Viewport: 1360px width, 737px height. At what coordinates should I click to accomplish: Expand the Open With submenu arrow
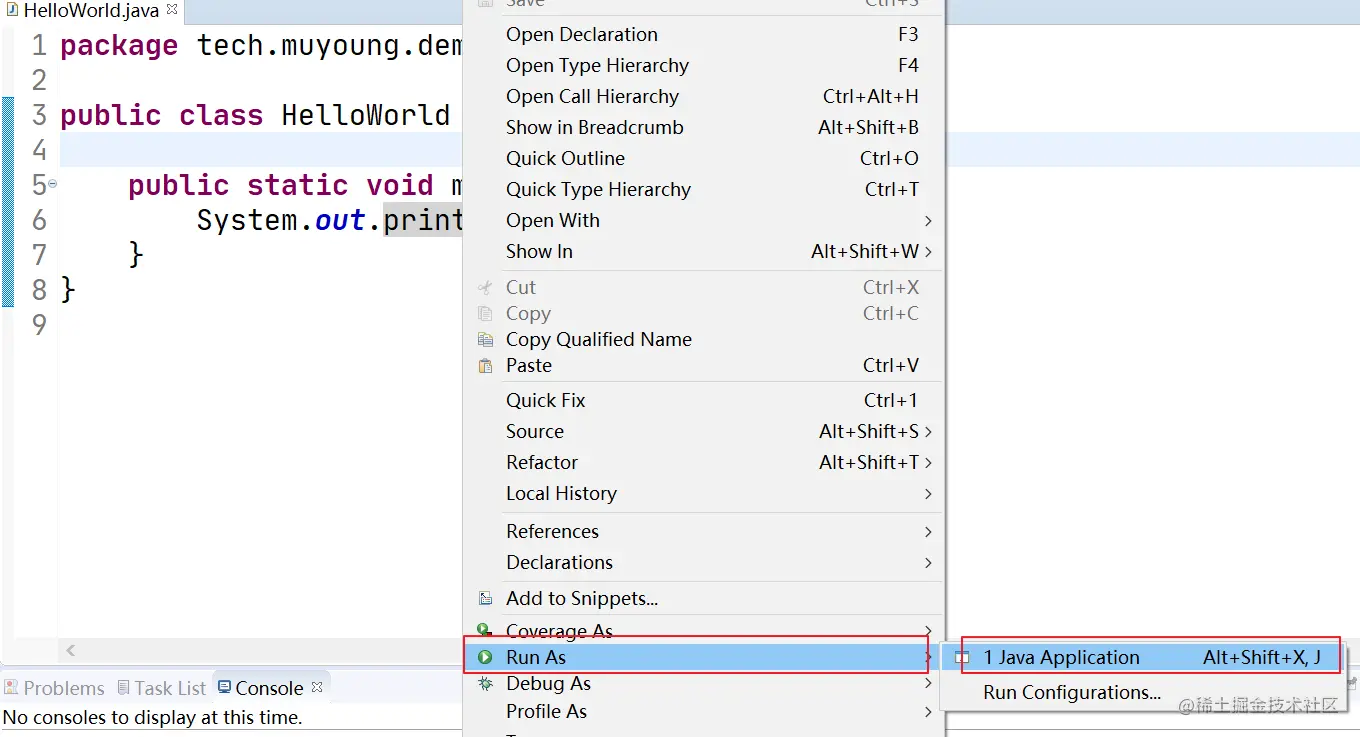pos(928,220)
